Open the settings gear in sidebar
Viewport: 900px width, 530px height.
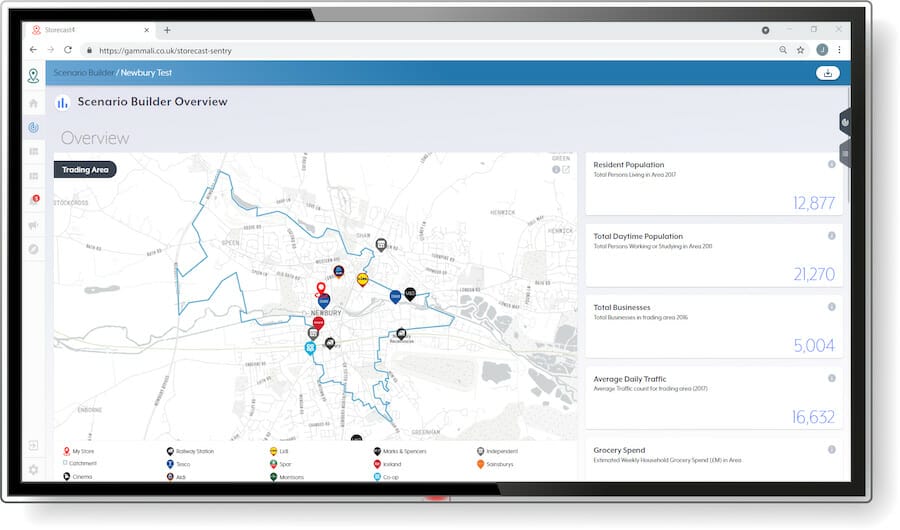pos(33,470)
